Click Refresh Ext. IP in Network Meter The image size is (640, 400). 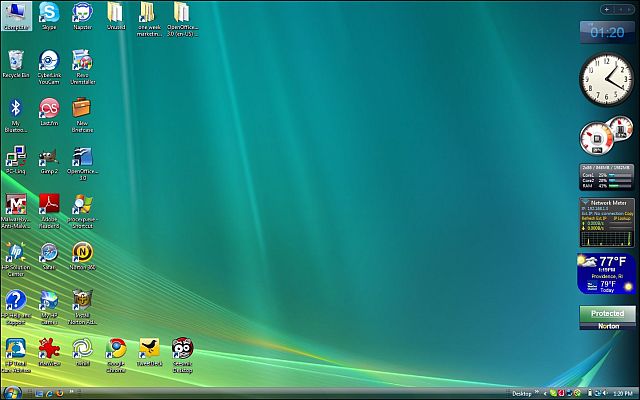pos(593,218)
